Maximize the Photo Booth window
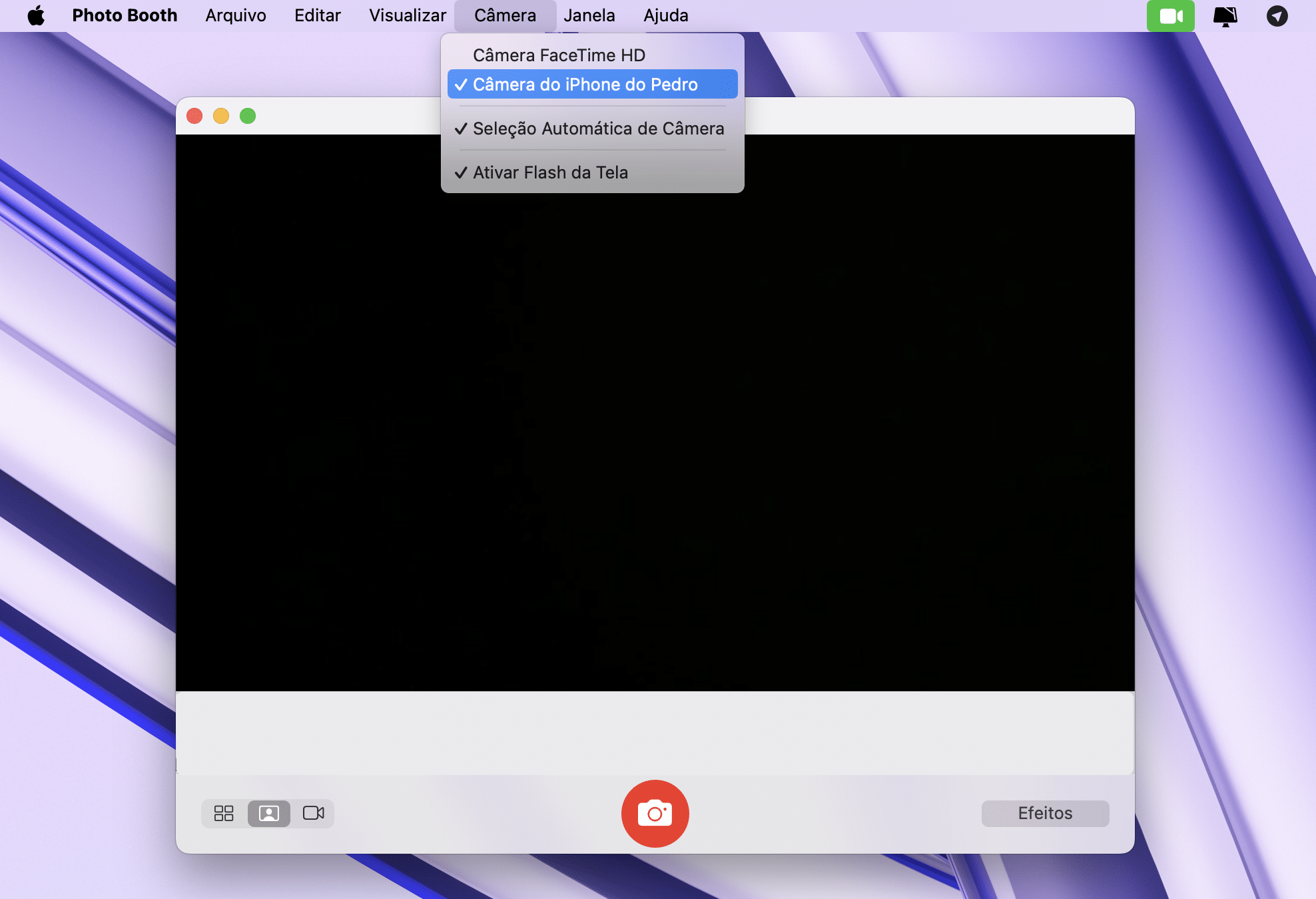 pyautogui.click(x=248, y=116)
